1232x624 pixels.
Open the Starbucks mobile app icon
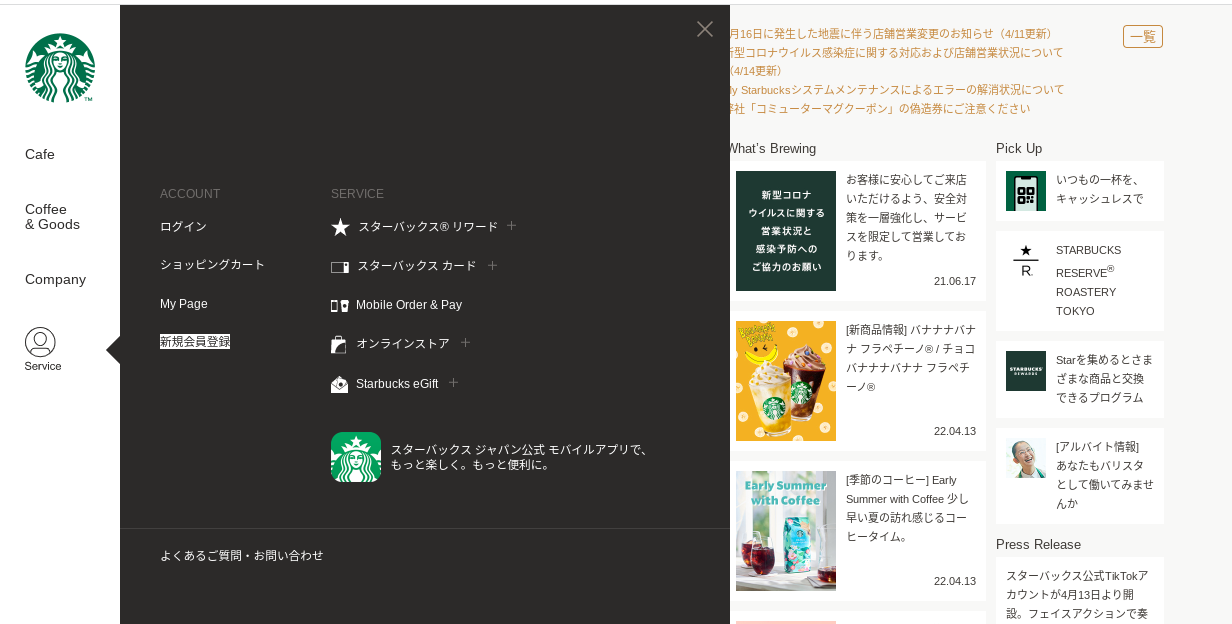(x=356, y=457)
